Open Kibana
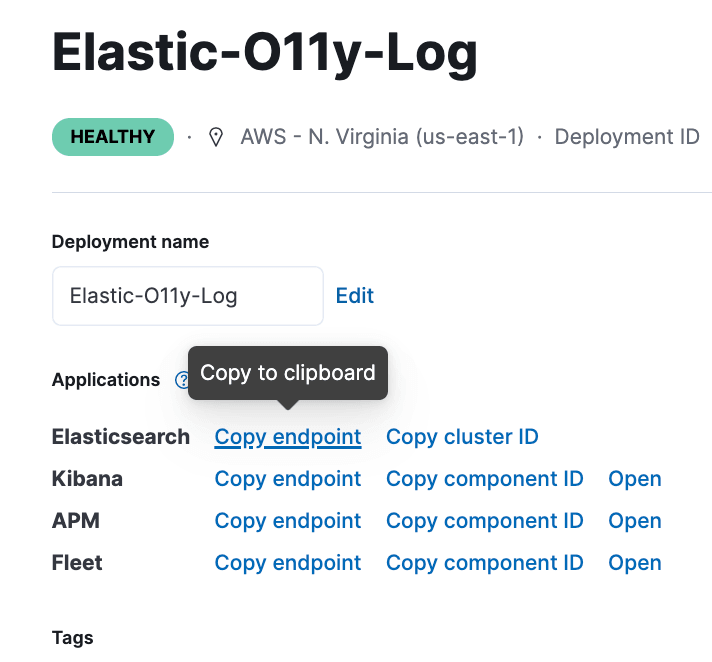 tap(635, 479)
